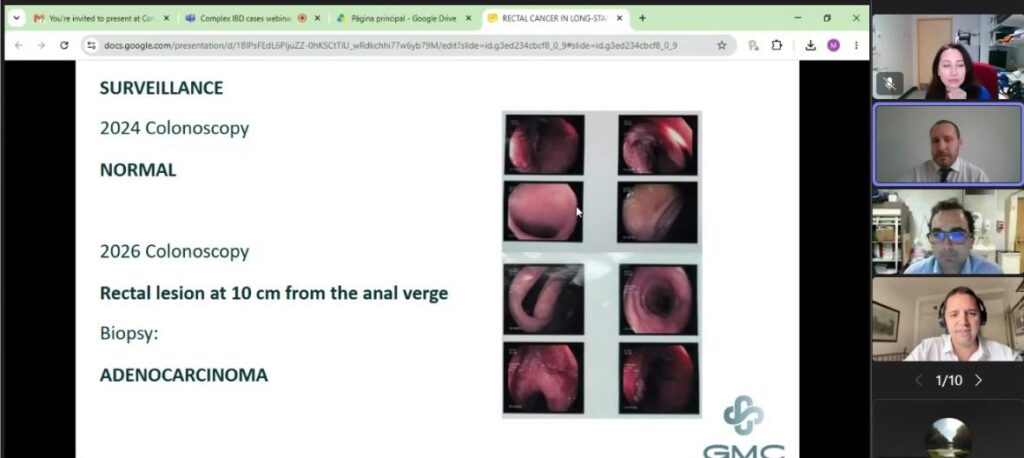
Task: Open the tab search dropdown in browser
Action: (x=16, y=18)
